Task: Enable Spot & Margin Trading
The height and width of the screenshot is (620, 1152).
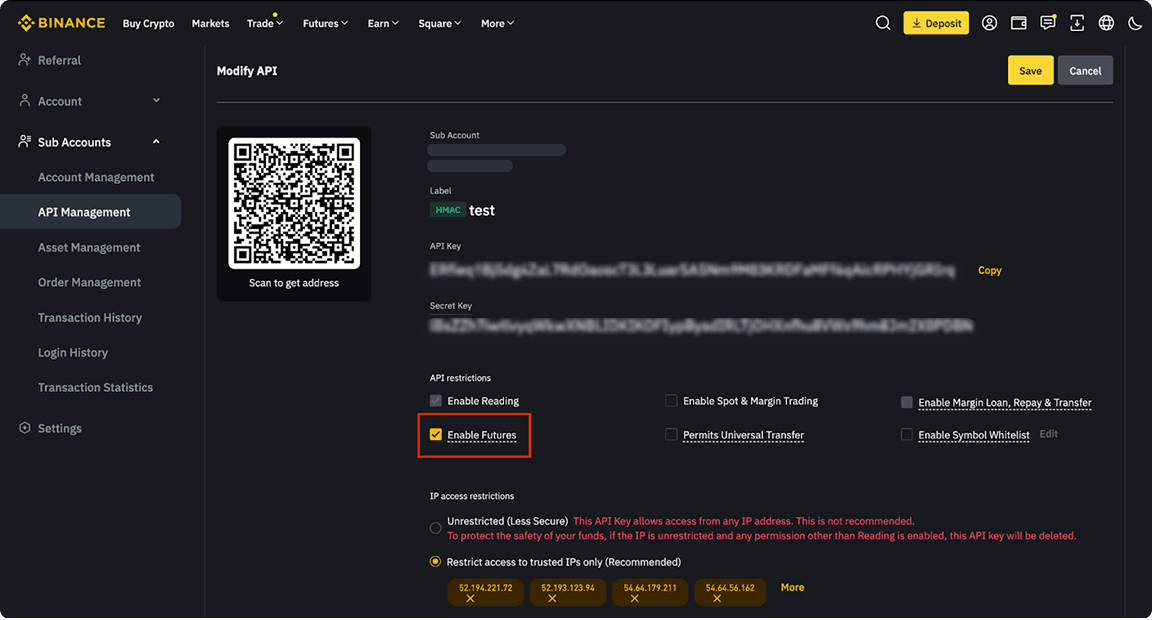Action: 671,400
